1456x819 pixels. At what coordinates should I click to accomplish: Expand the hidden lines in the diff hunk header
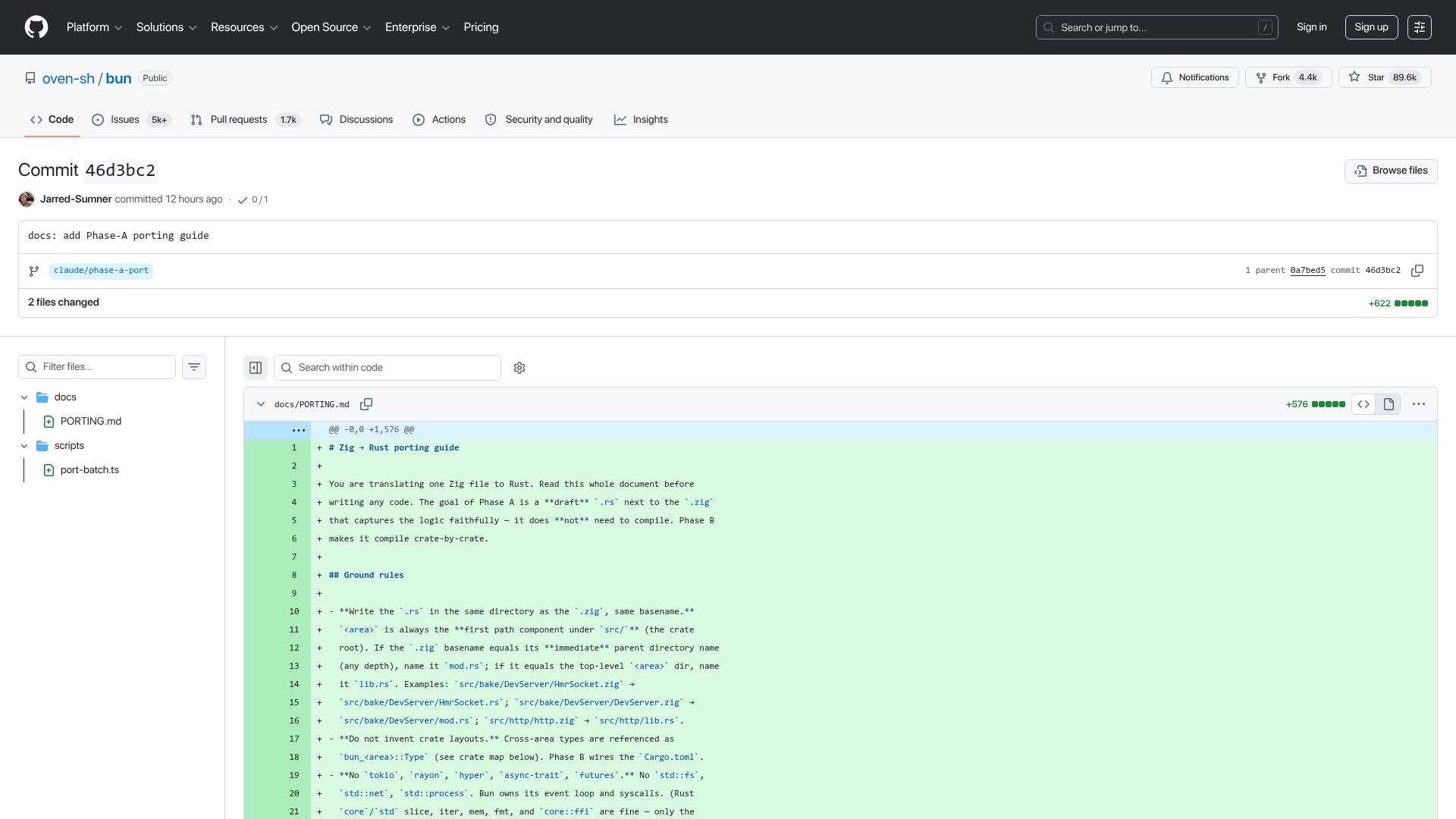click(x=298, y=430)
